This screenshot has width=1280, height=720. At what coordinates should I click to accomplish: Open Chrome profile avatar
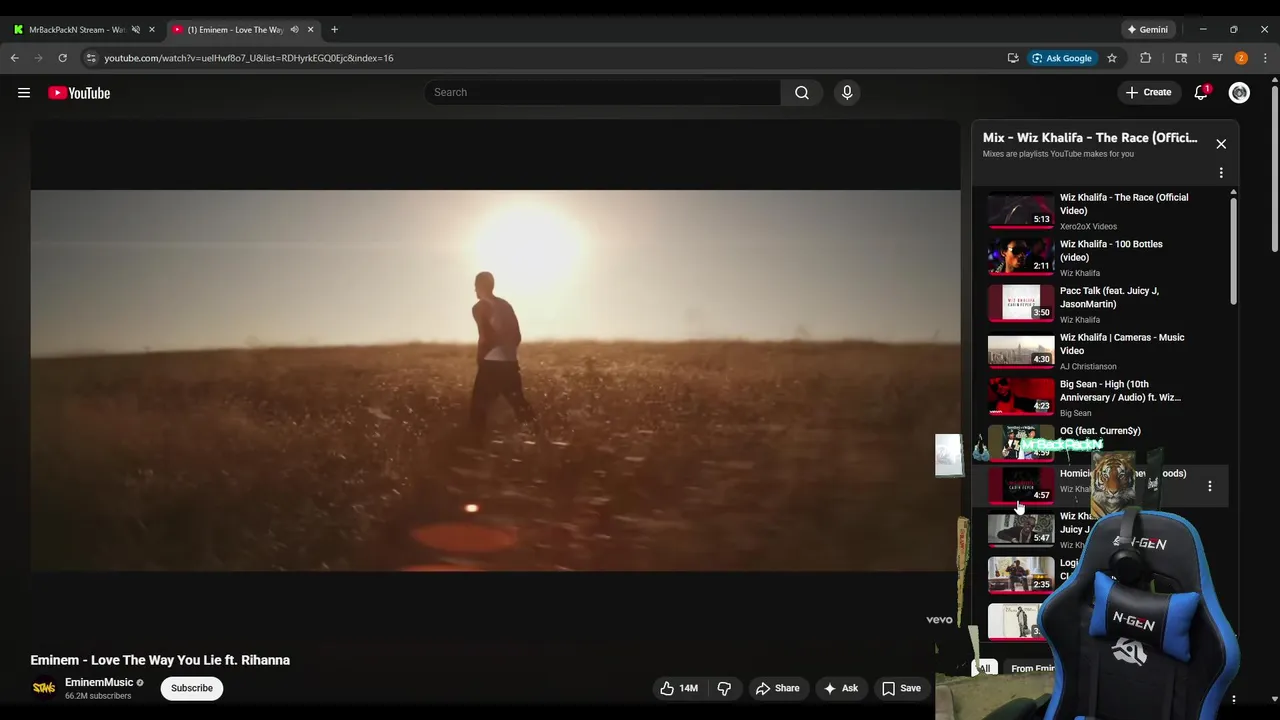pyautogui.click(x=1241, y=58)
